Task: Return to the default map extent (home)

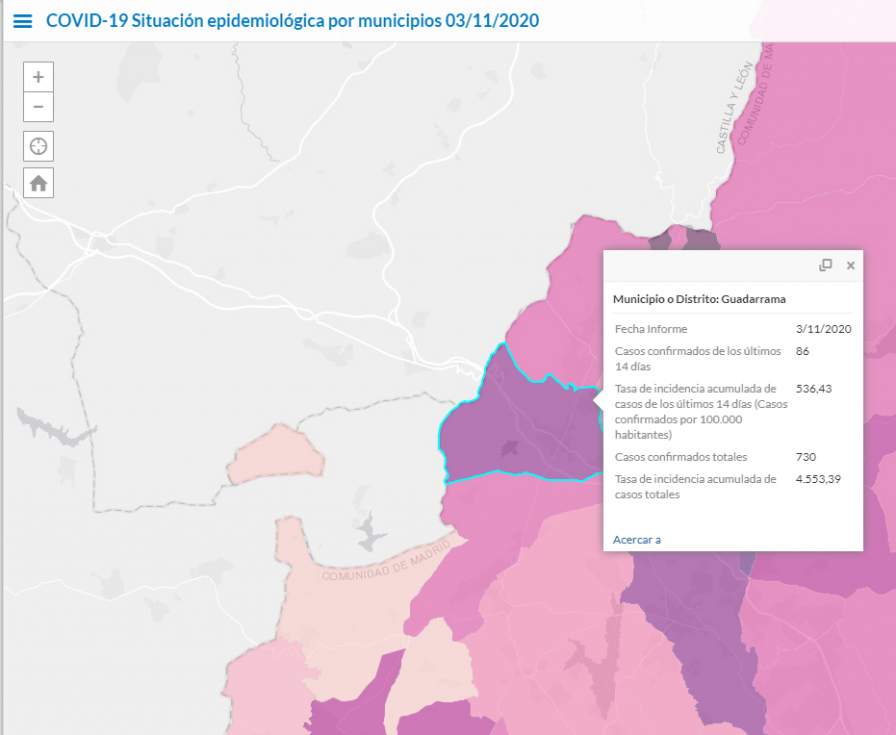Action: tap(38, 183)
